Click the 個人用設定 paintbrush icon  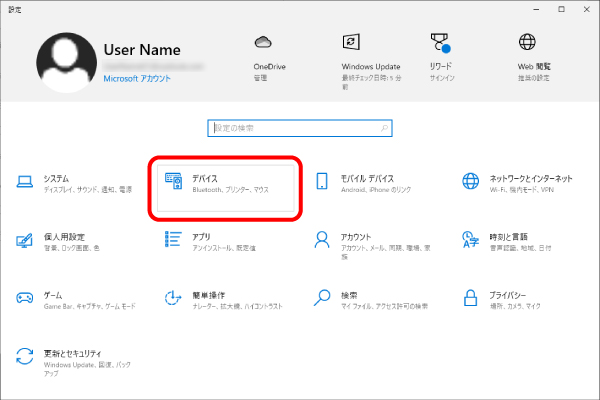point(25,240)
